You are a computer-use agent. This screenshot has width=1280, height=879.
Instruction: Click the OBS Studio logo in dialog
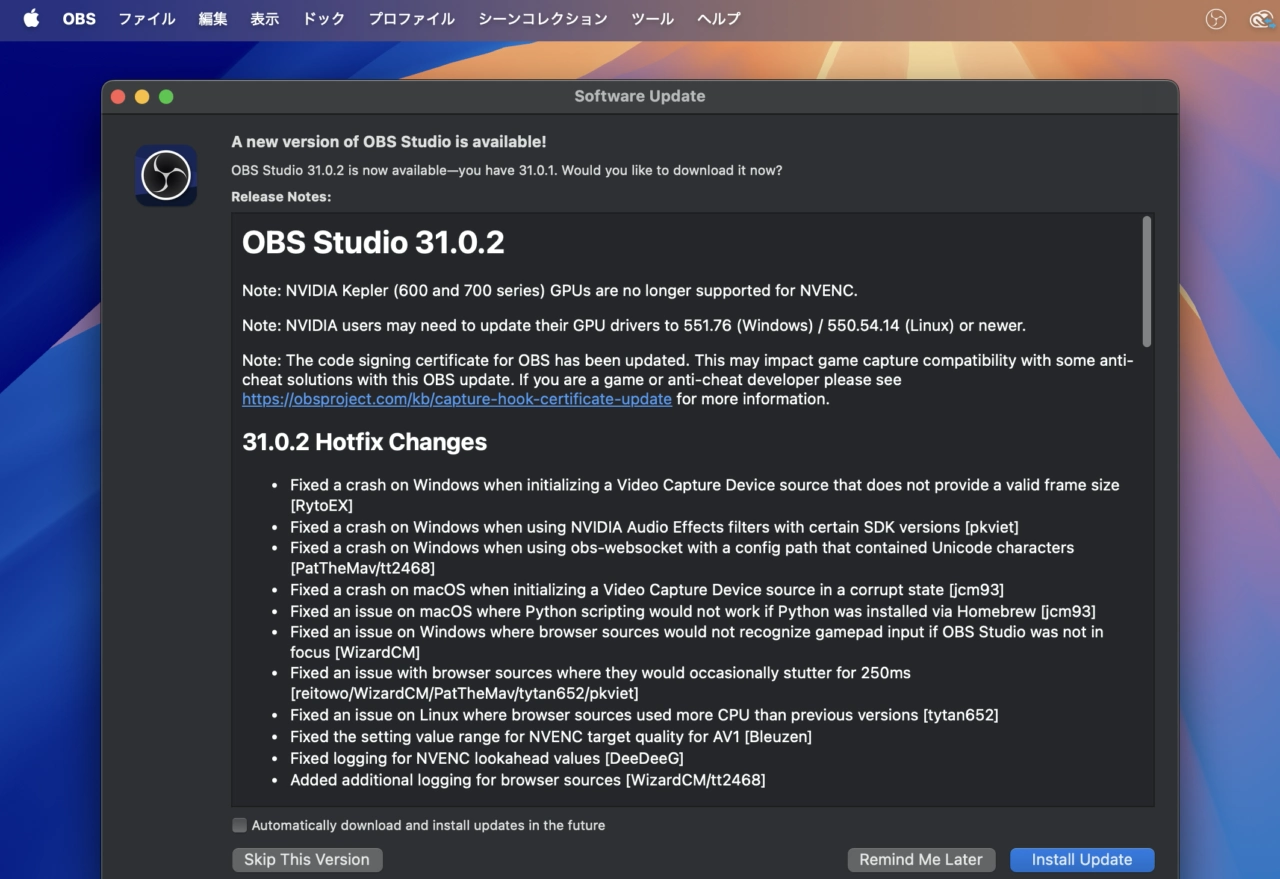[x=166, y=176]
